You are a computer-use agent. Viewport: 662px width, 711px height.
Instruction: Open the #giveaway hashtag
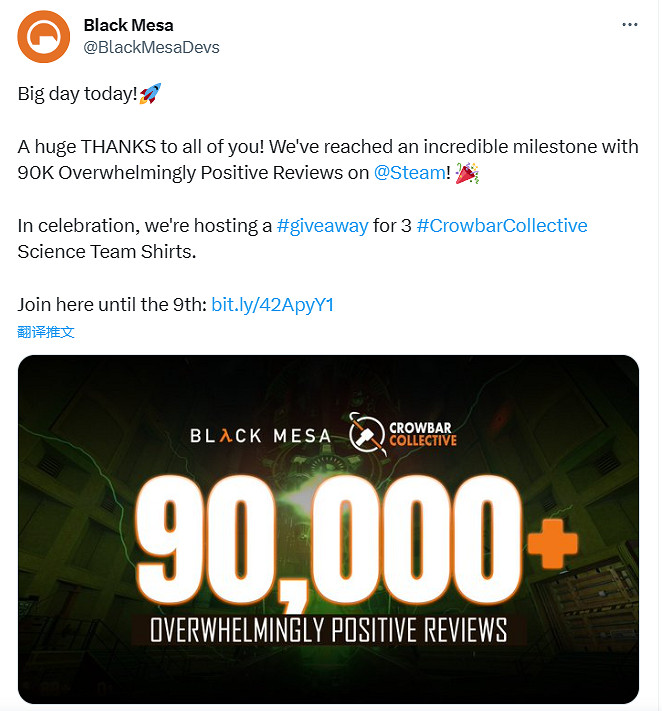pos(323,225)
